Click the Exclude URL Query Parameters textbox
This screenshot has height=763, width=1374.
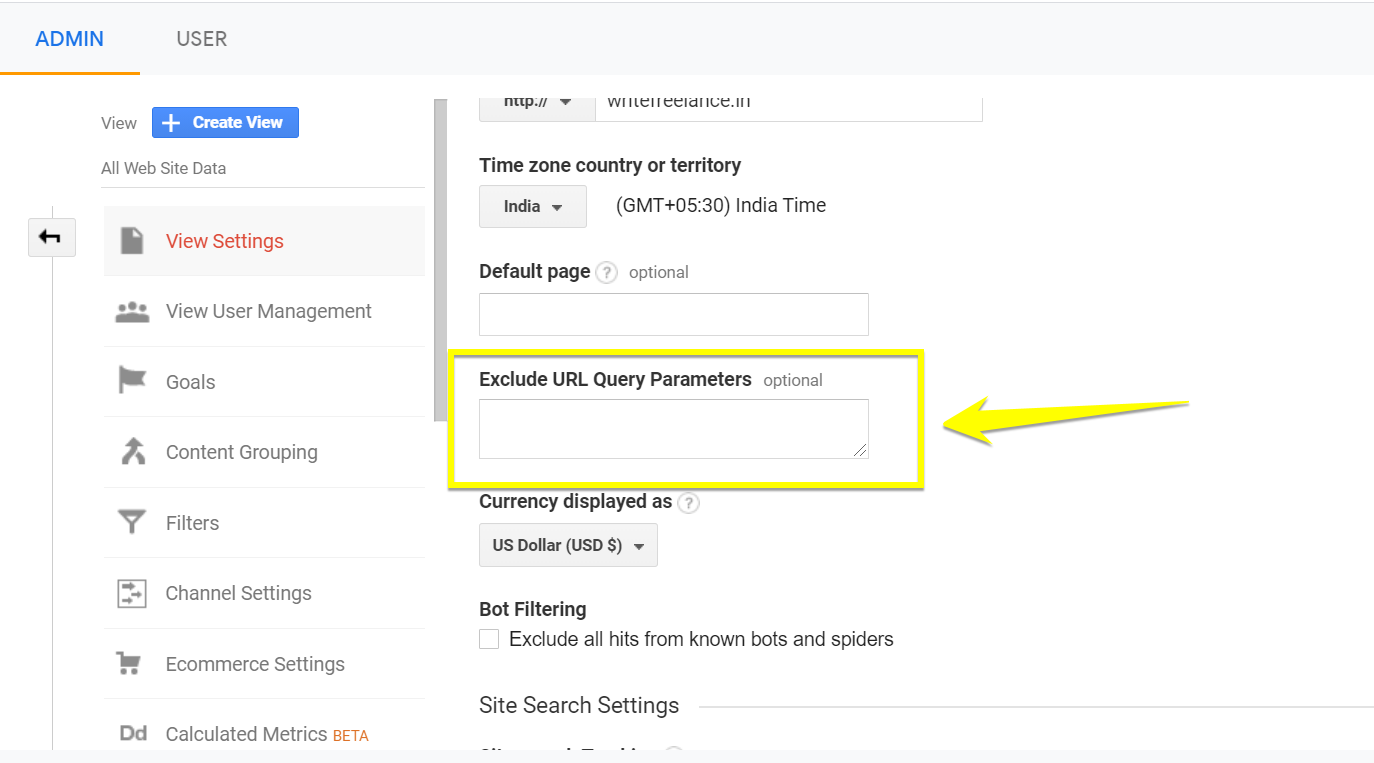tap(673, 429)
